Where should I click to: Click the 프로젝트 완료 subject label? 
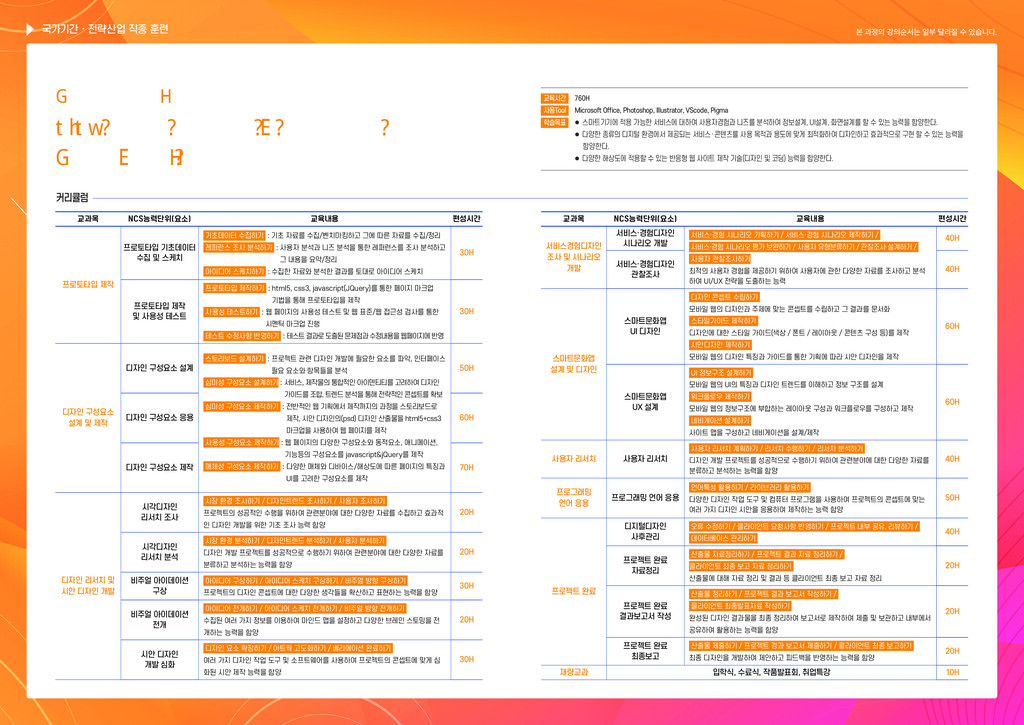[x=574, y=591]
